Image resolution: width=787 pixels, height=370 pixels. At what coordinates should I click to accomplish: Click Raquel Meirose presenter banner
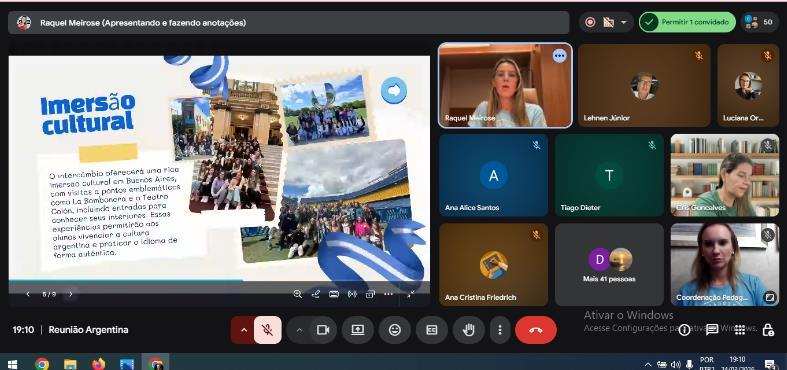pos(289,23)
